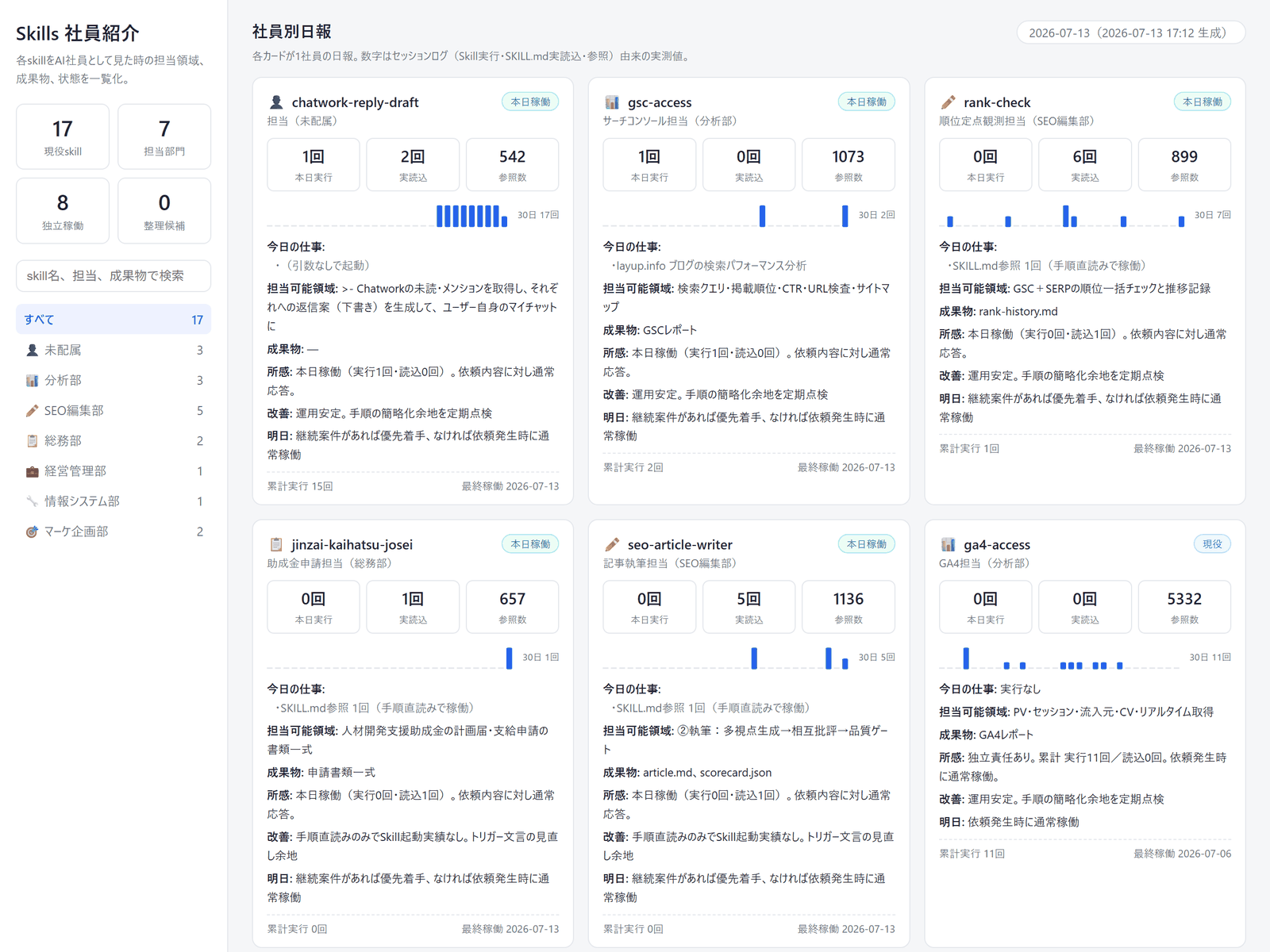1270x952 pixels.
Task: Click the 30-day activity chart on rank-check
Action: pos(1063,216)
